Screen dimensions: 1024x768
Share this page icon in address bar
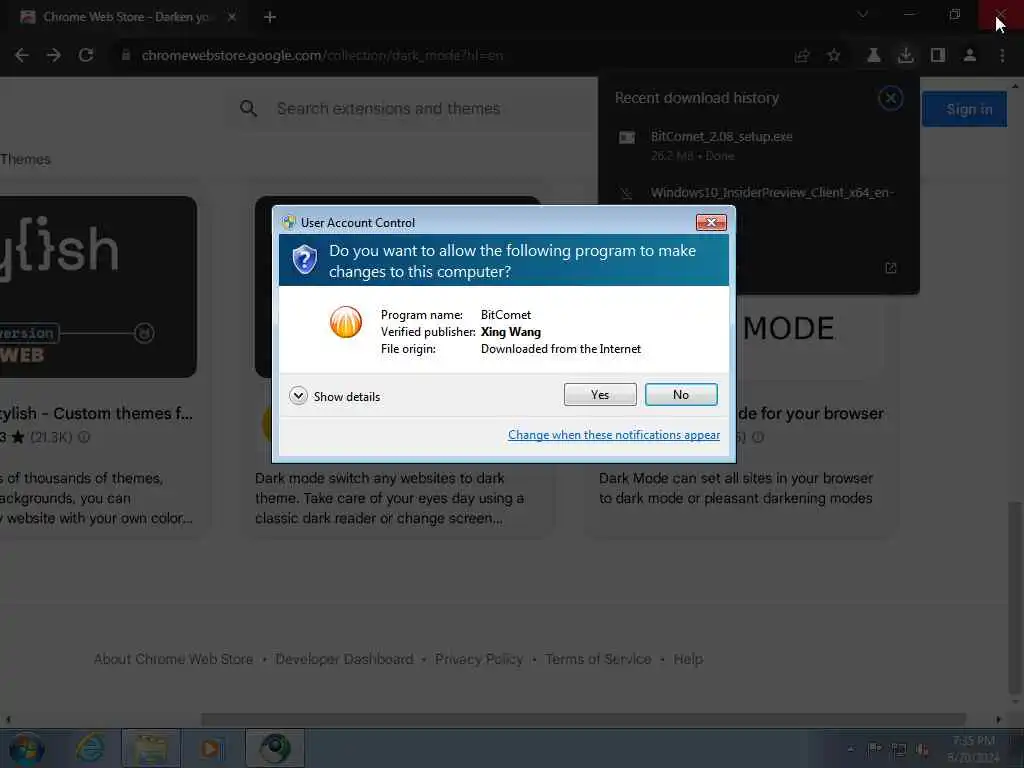coord(802,56)
